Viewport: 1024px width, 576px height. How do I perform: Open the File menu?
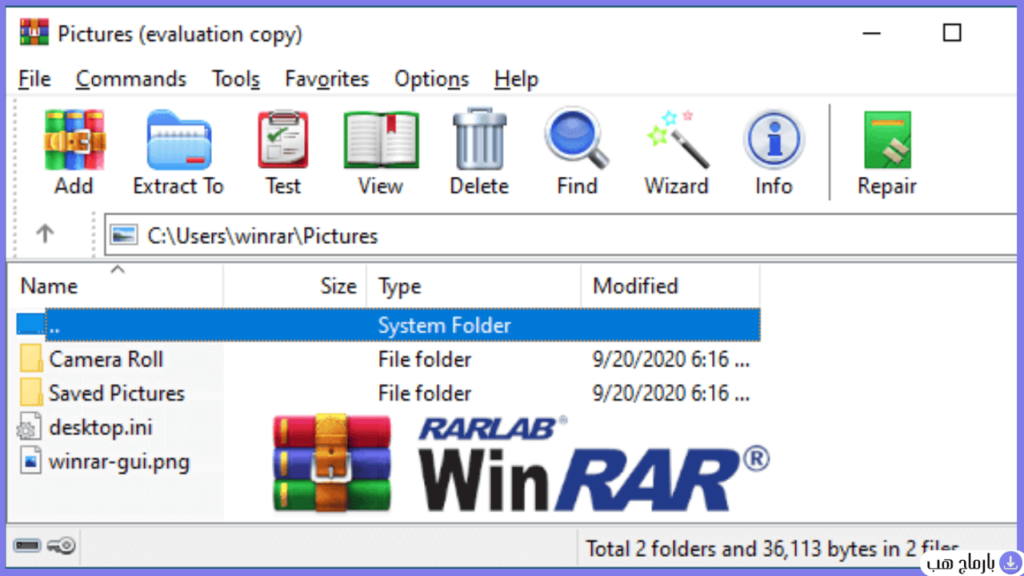(x=35, y=79)
